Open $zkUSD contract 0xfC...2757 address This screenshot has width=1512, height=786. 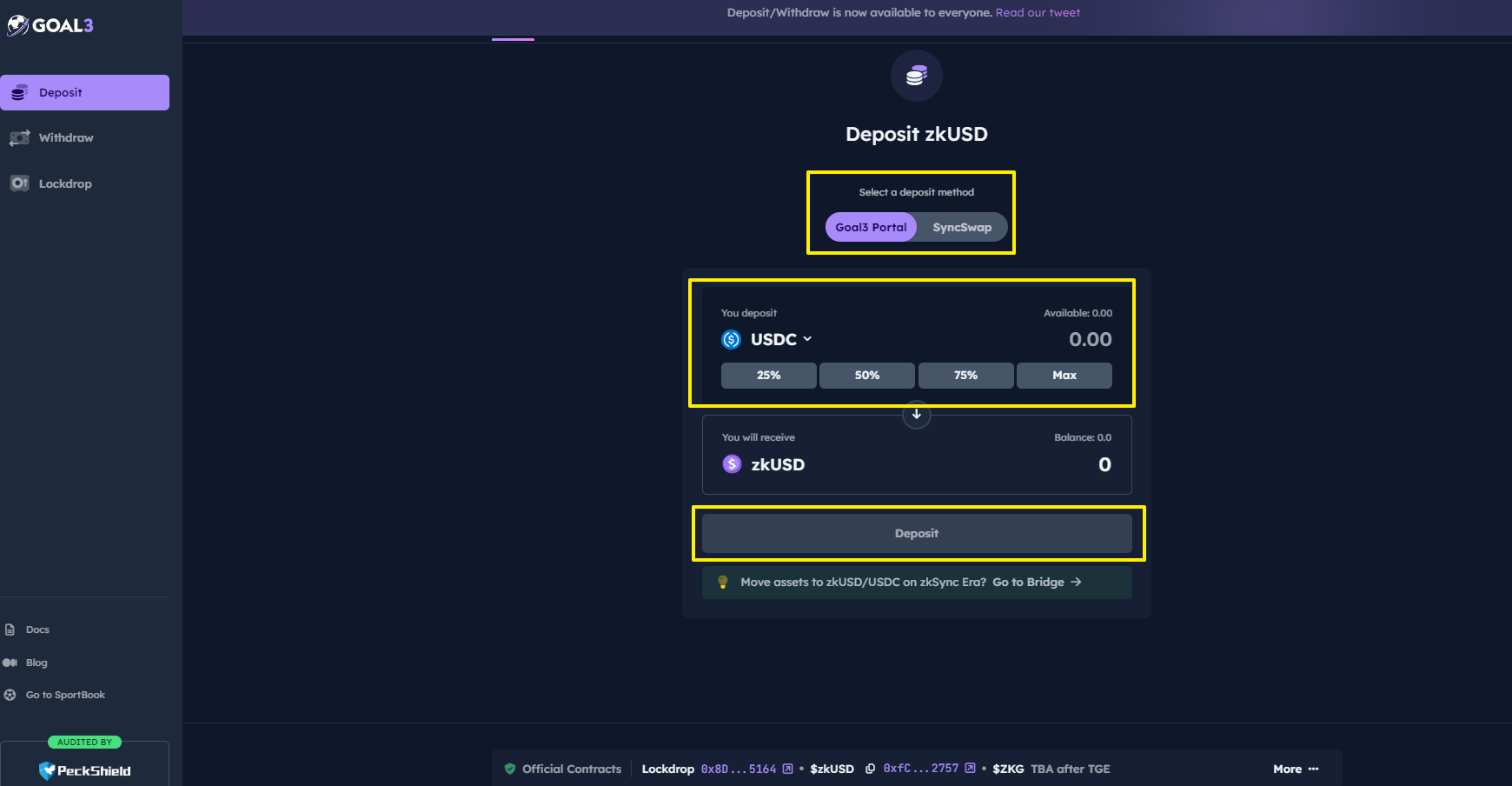click(921, 769)
